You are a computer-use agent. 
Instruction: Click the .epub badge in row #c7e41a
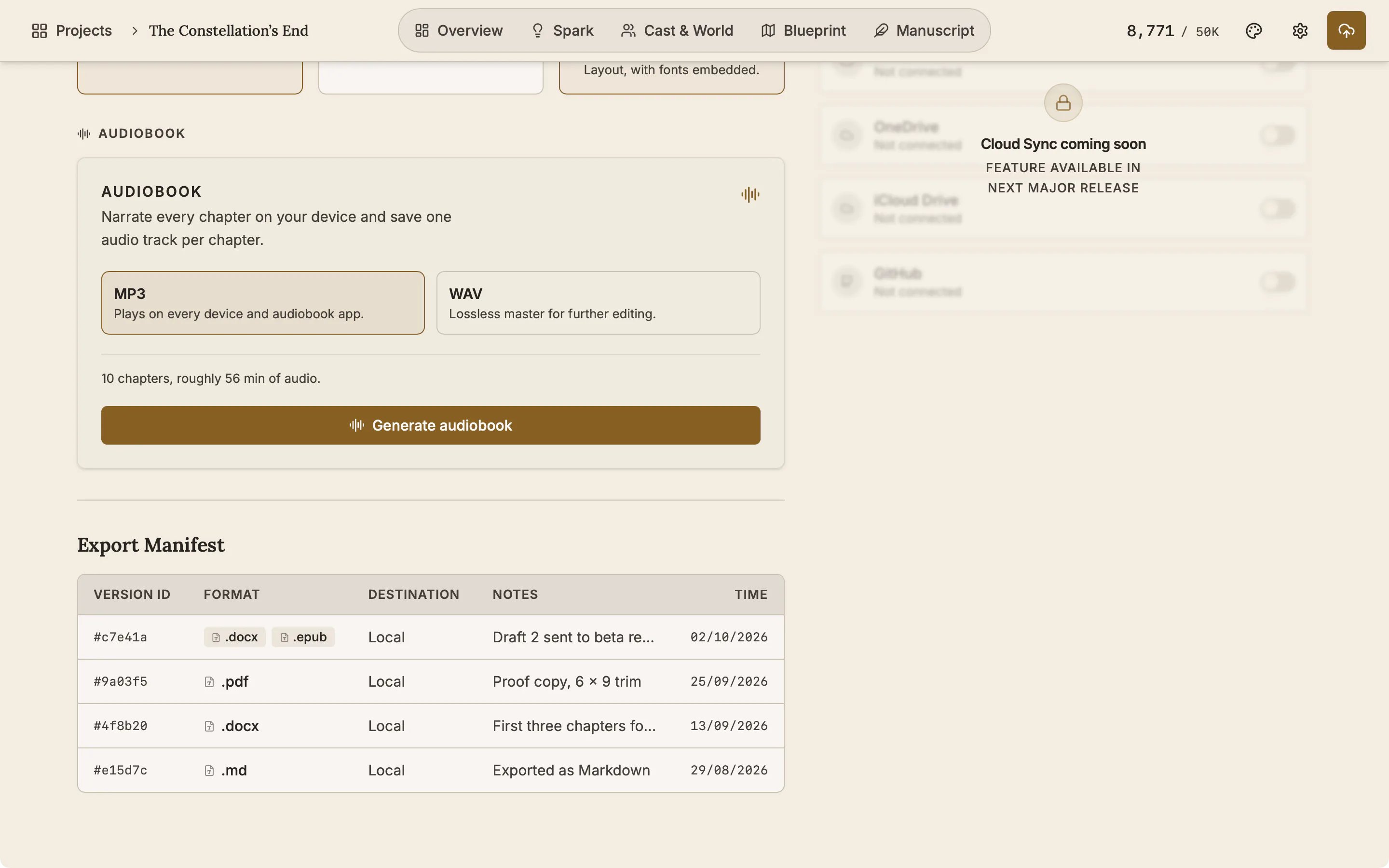[303, 637]
